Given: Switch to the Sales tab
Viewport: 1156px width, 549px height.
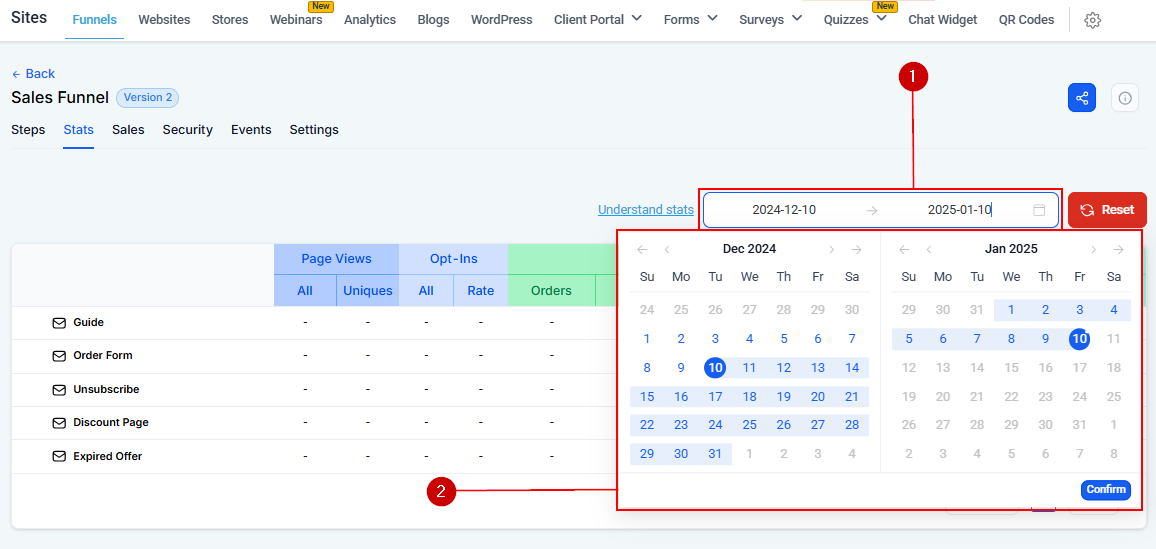Looking at the screenshot, I should pos(128,130).
